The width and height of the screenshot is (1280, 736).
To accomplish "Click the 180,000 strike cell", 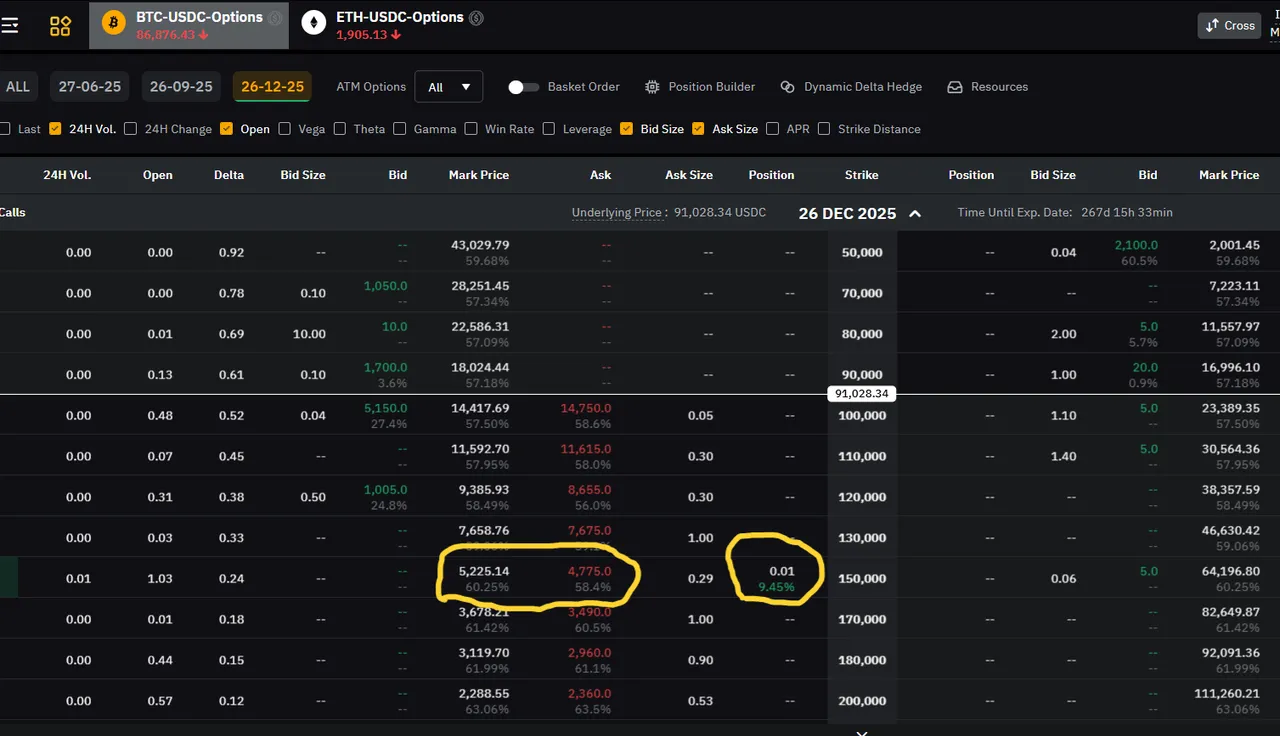I will (x=861, y=660).
